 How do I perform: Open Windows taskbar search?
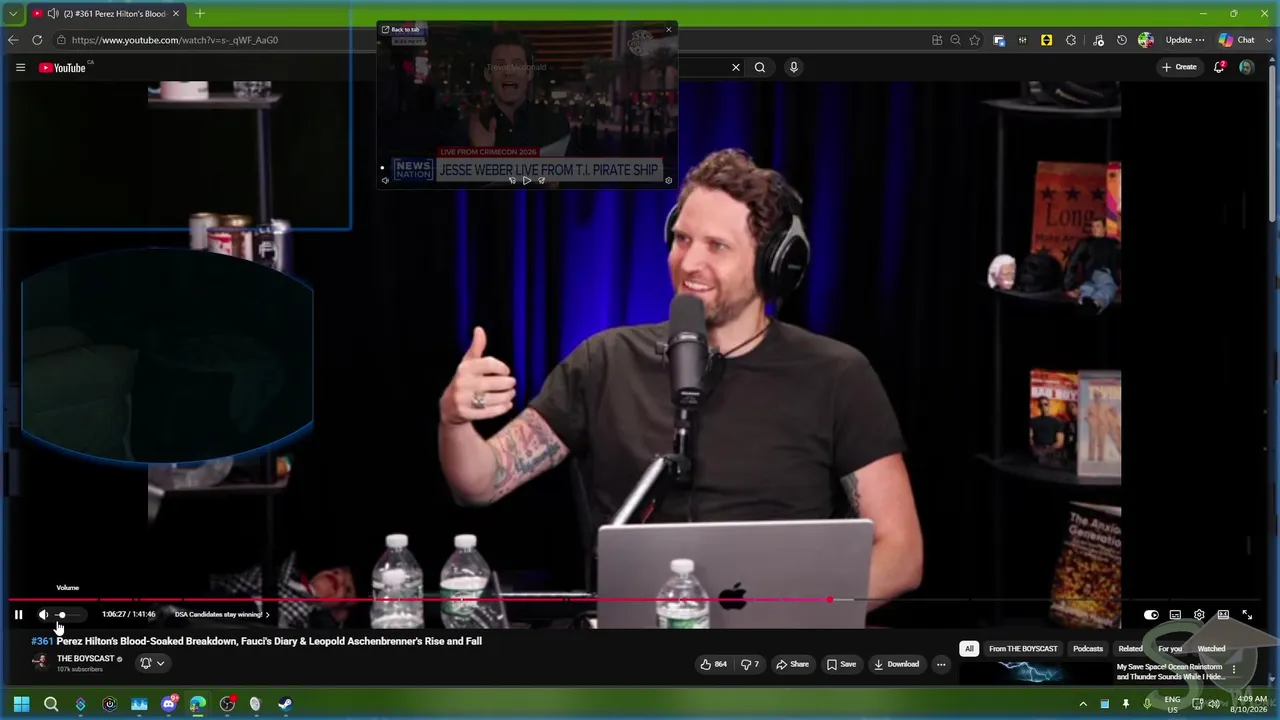(x=51, y=704)
